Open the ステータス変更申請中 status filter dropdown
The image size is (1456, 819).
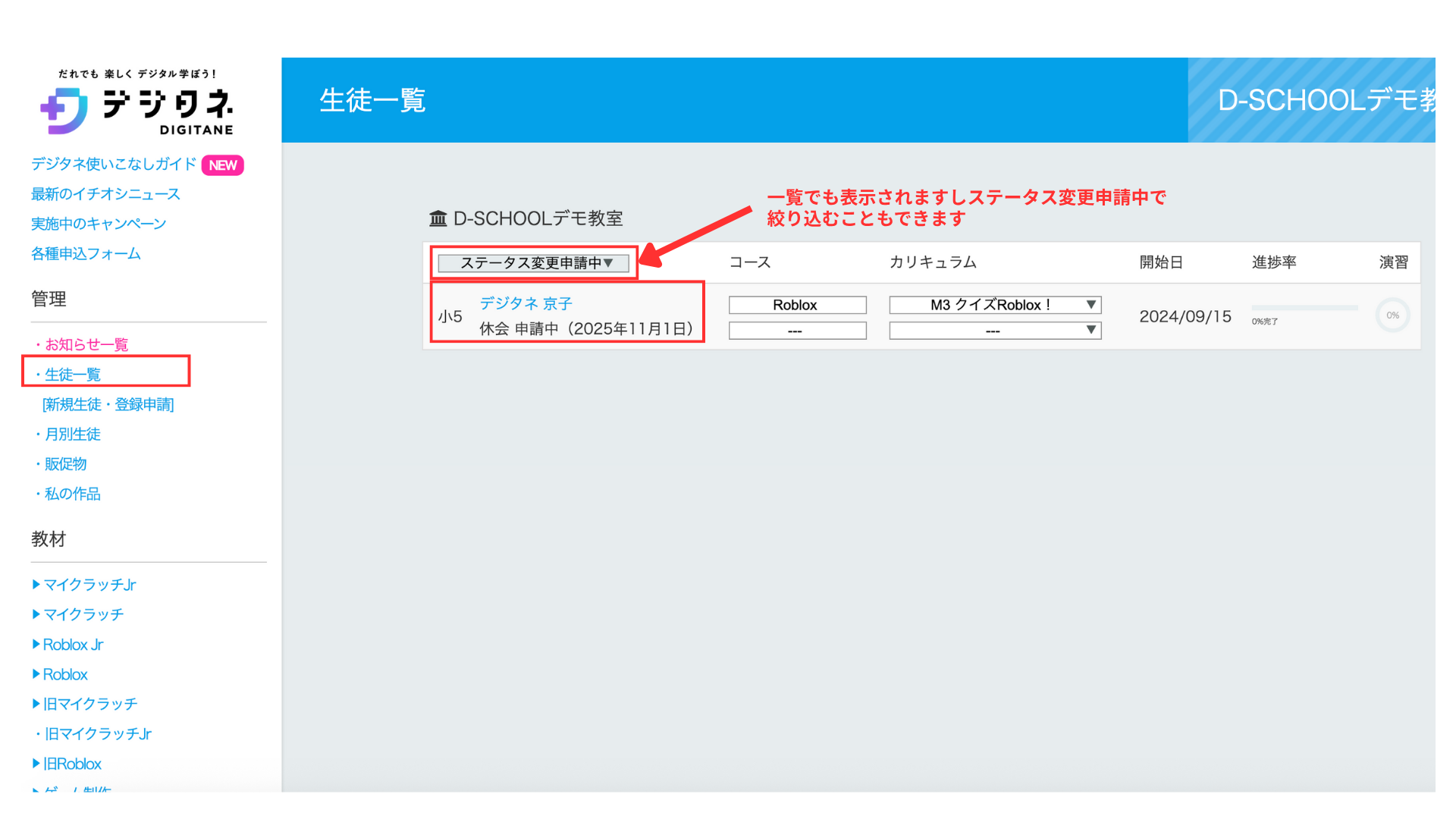tap(532, 263)
